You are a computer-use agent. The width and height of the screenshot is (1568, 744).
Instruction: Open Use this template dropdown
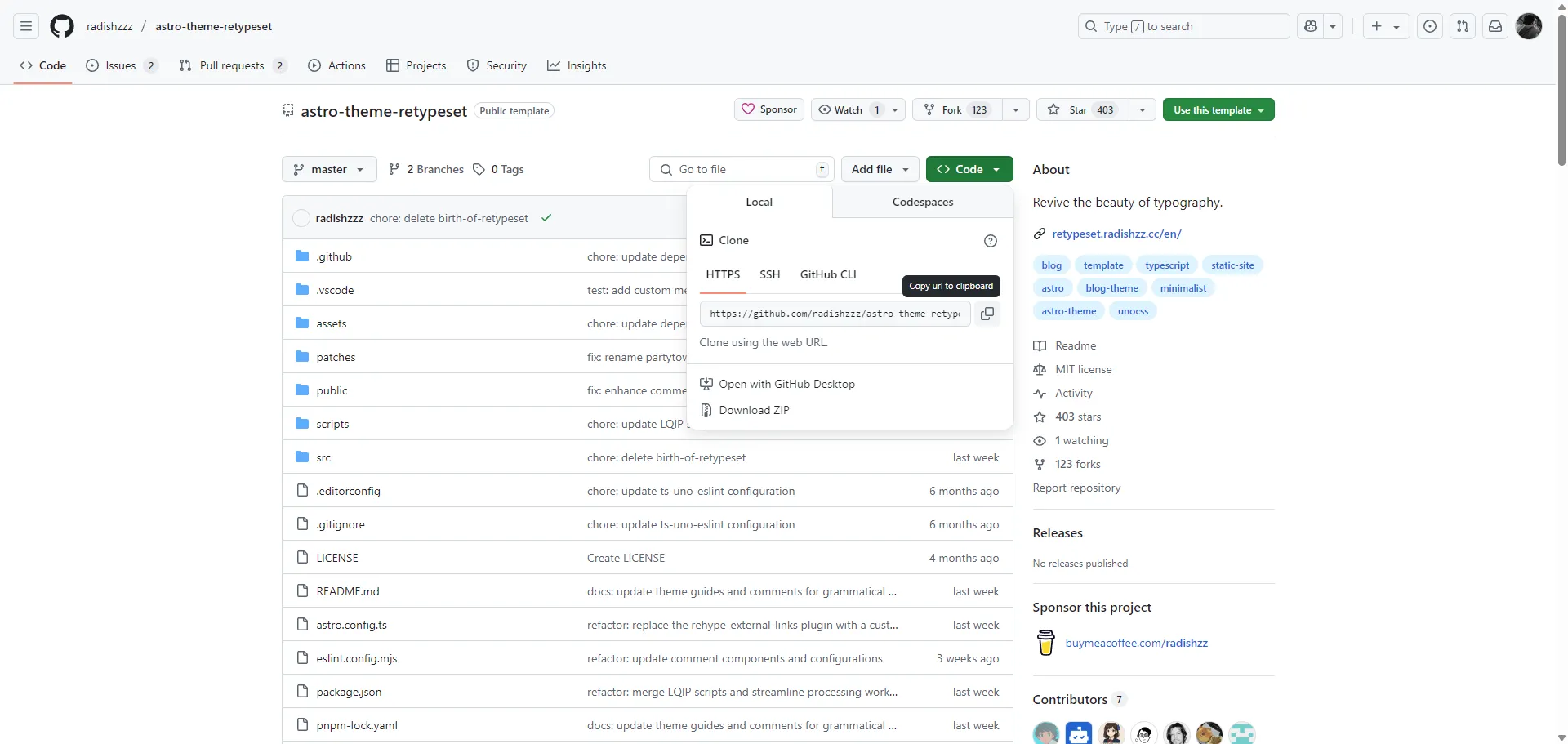pos(1218,109)
